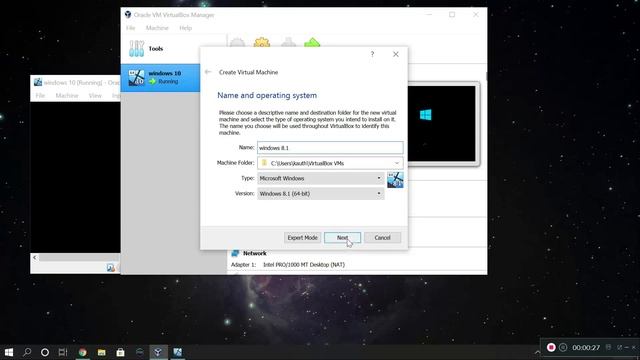
Task: Switch to Expert Mode
Action: point(302,238)
